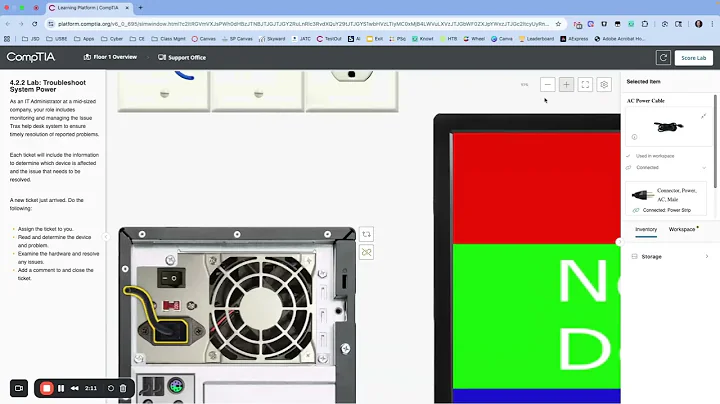Collapse the right panel via arrow handle
720x404 pixels.
(x=619, y=241)
